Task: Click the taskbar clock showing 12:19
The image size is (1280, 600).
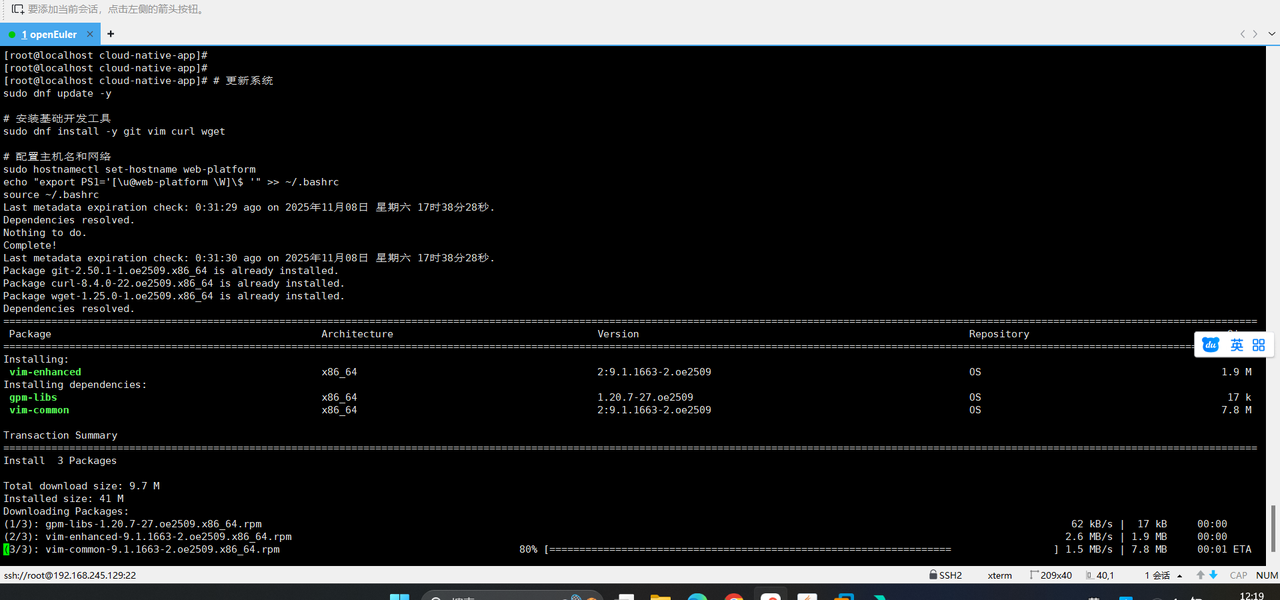Action: click(x=1251, y=596)
